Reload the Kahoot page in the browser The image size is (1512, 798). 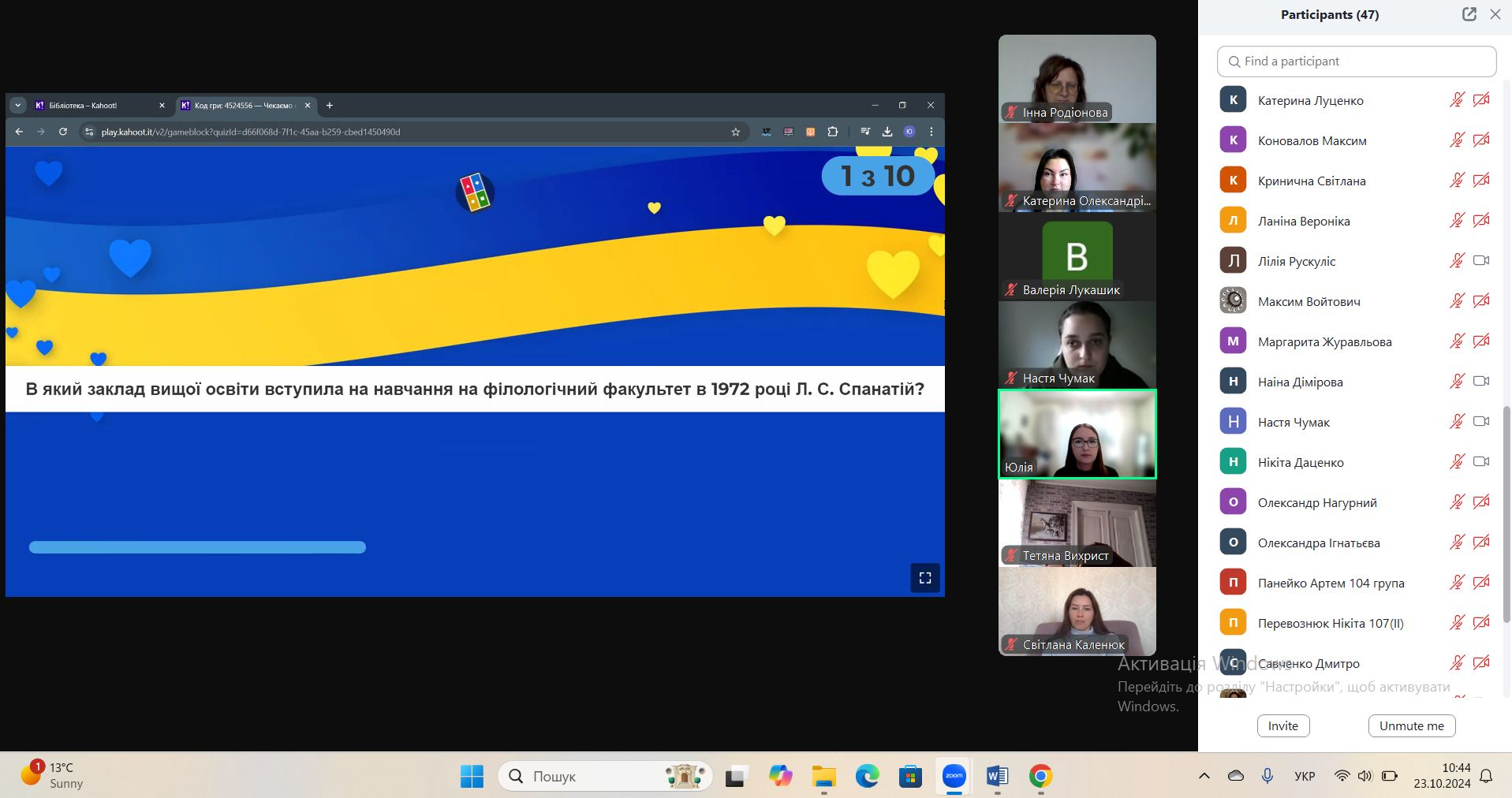[x=63, y=132]
